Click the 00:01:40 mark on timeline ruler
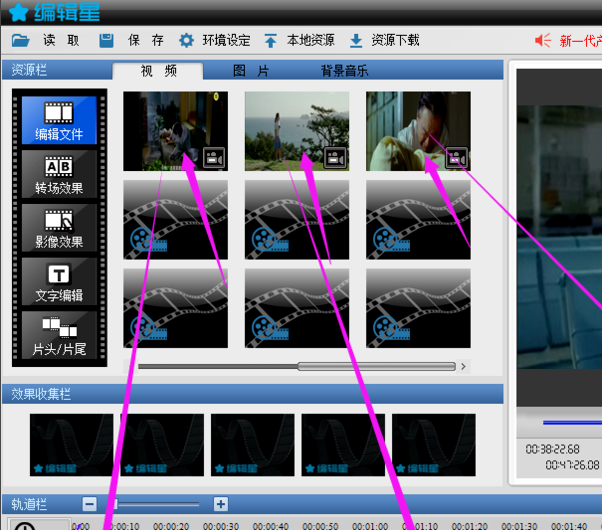The height and width of the screenshot is (530, 602). pyautogui.click(x=569, y=526)
